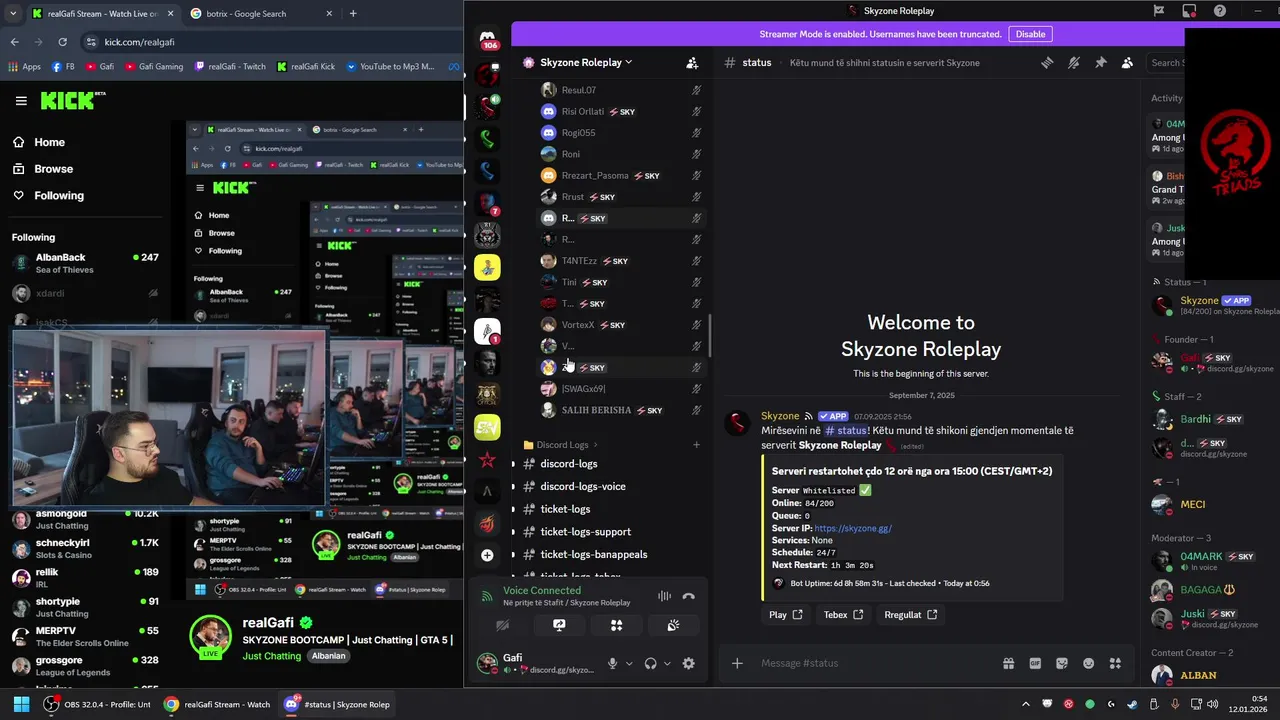Viewport: 1280px width, 720px height.
Task: Open the gift icon in message bar
Action: [x=1008, y=663]
